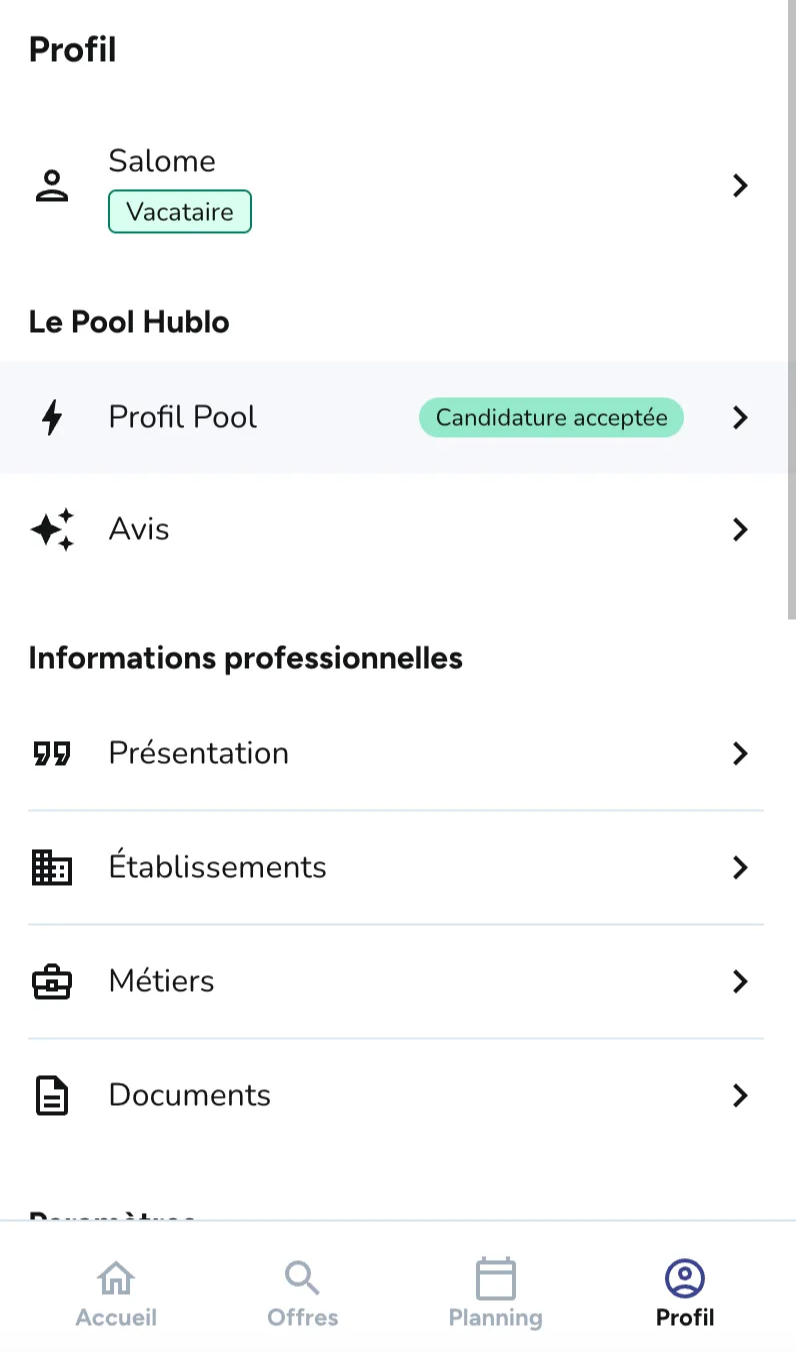Tap the building Établissements icon
796x1353 pixels.
click(x=52, y=867)
